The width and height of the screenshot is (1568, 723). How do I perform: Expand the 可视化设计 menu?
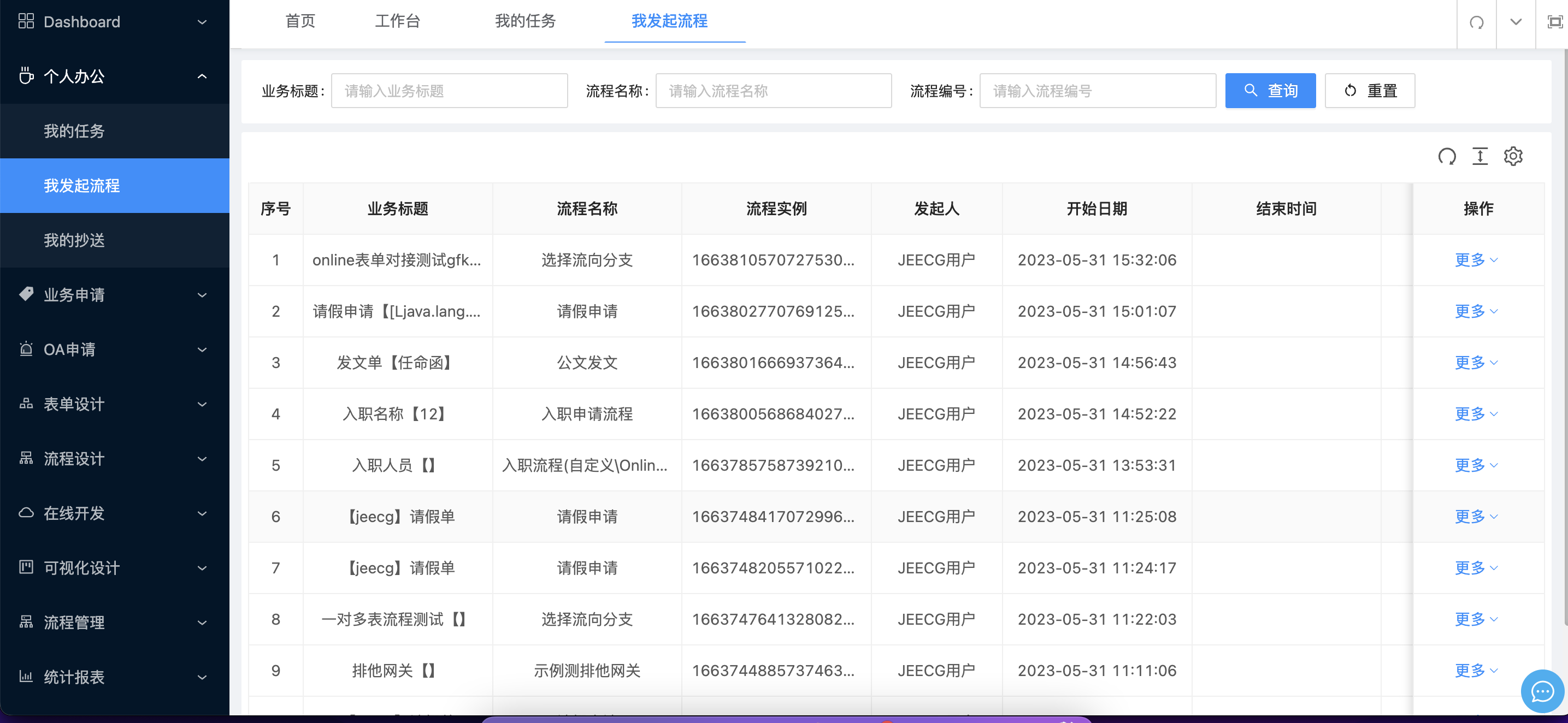pyautogui.click(x=202, y=568)
